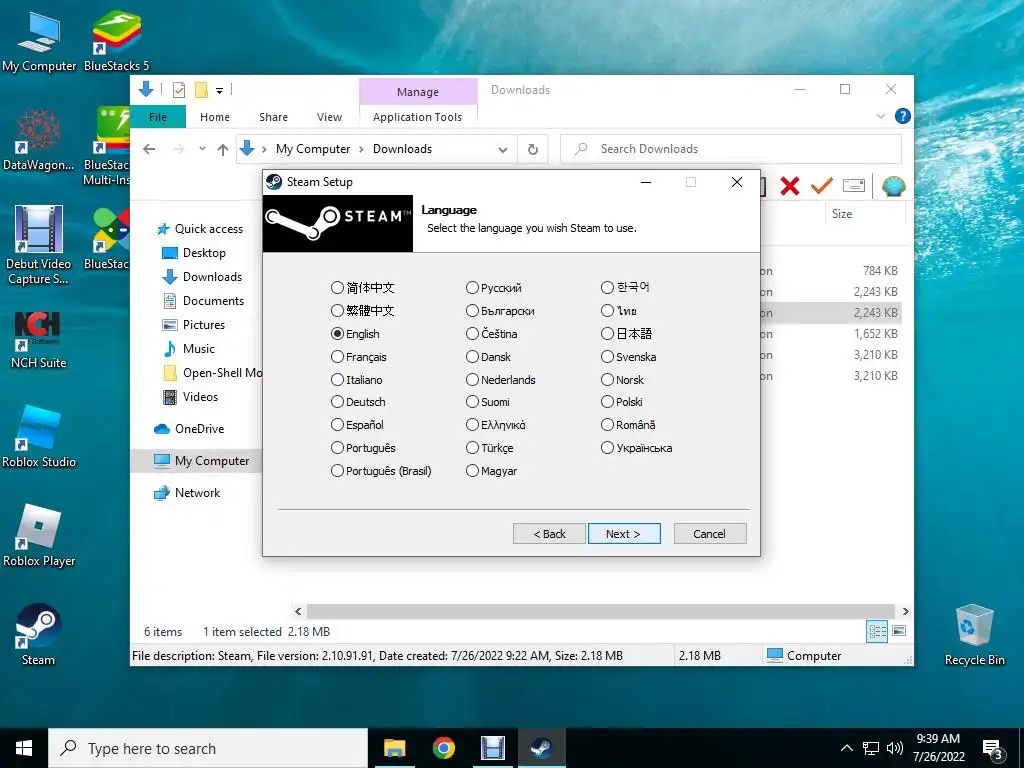This screenshot has width=1024, height=768.
Task: Click the horizontal scrollbar in Explorer
Action: [x=601, y=611]
